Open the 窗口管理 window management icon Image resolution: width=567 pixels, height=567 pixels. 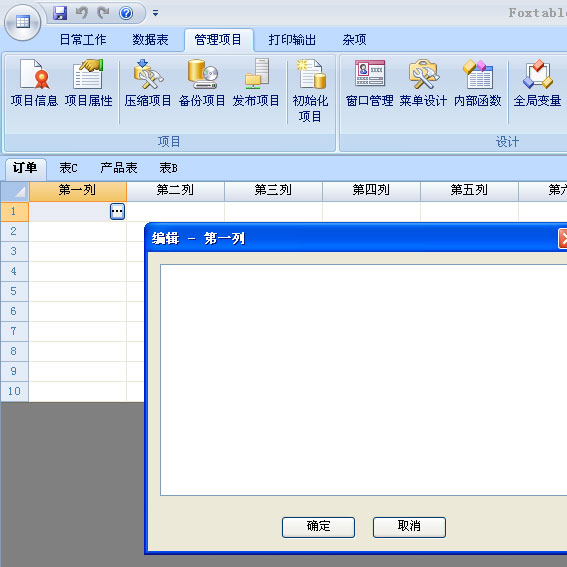tap(370, 83)
